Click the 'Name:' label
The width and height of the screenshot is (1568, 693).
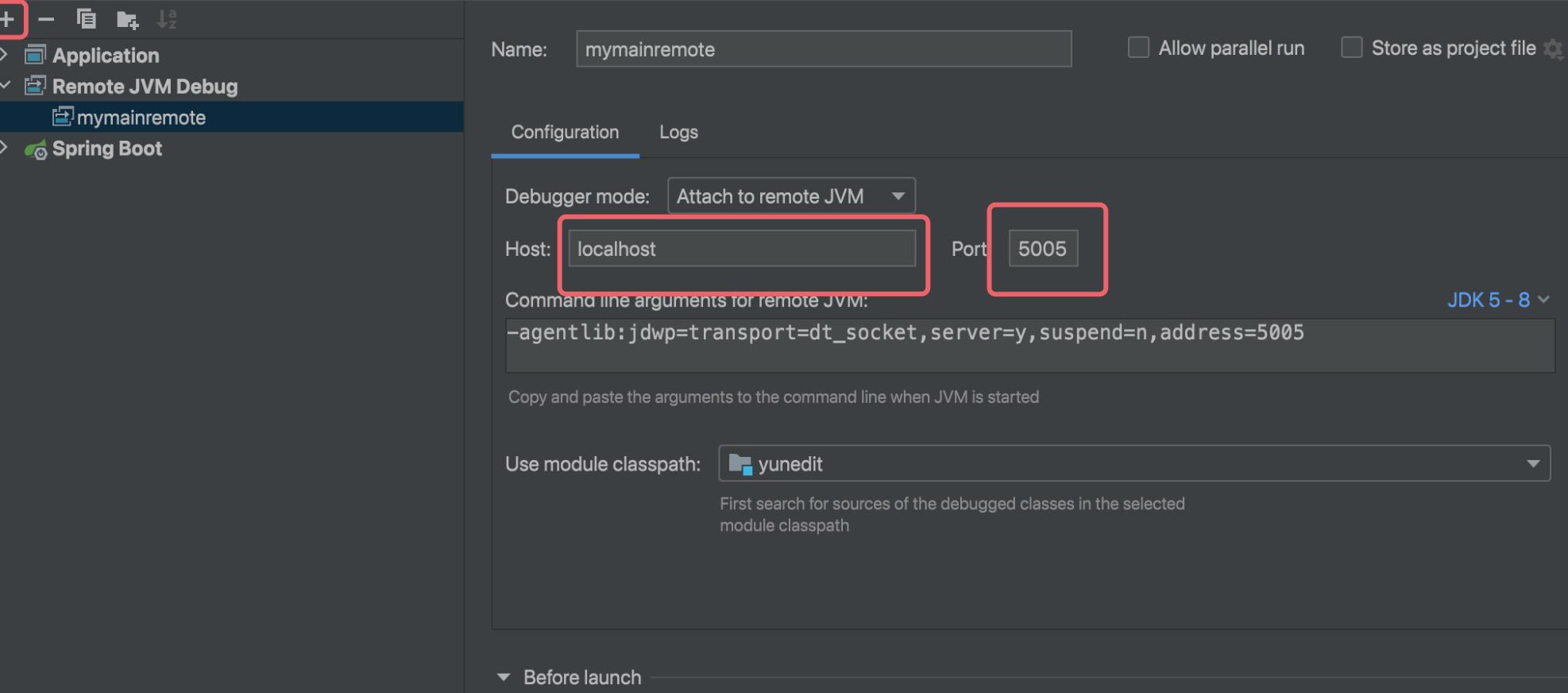coord(519,49)
